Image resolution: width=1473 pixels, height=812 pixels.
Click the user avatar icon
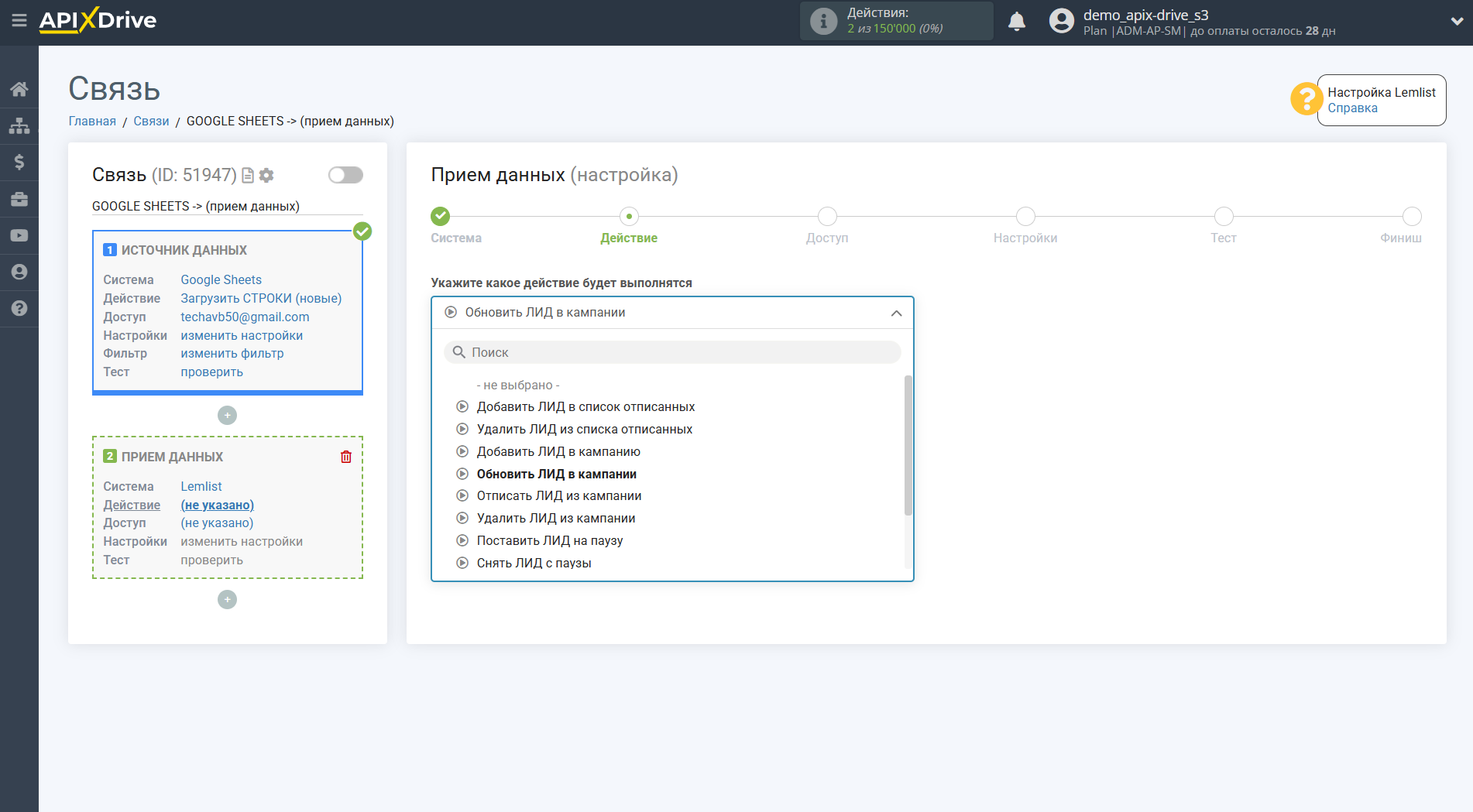tap(1061, 21)
